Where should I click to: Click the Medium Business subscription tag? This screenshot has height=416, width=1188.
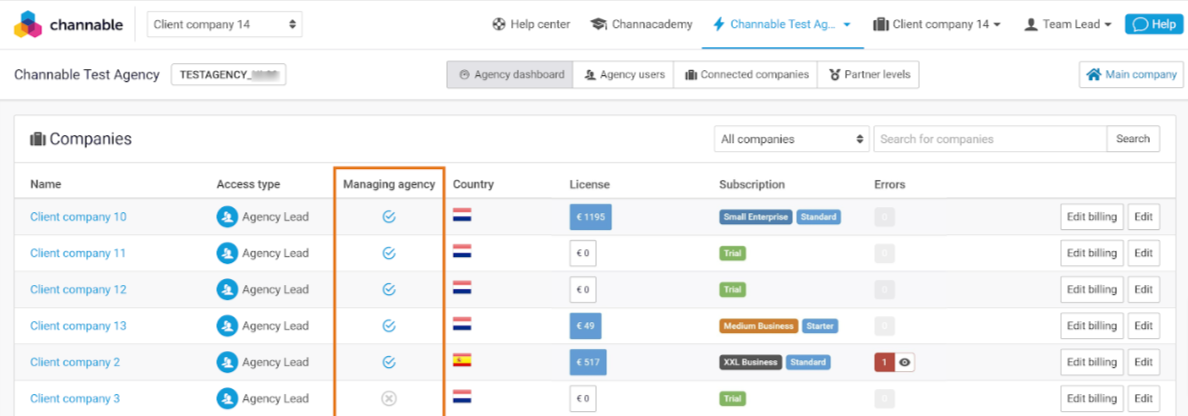pos(758,326)
